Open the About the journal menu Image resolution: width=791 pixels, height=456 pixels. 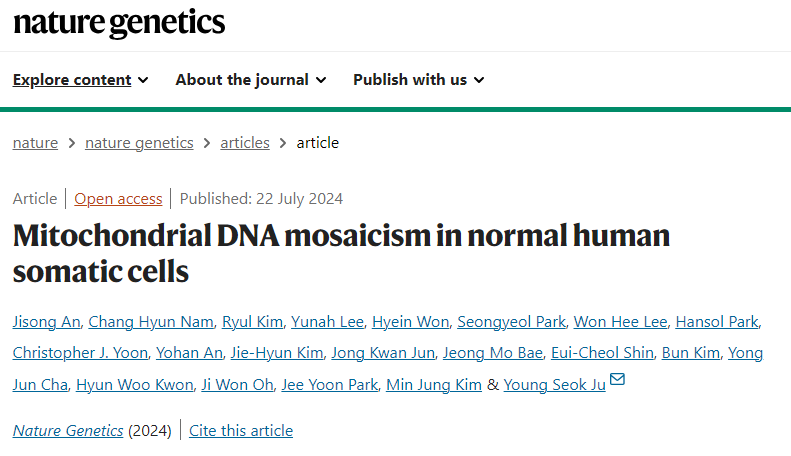click(251, 80)
